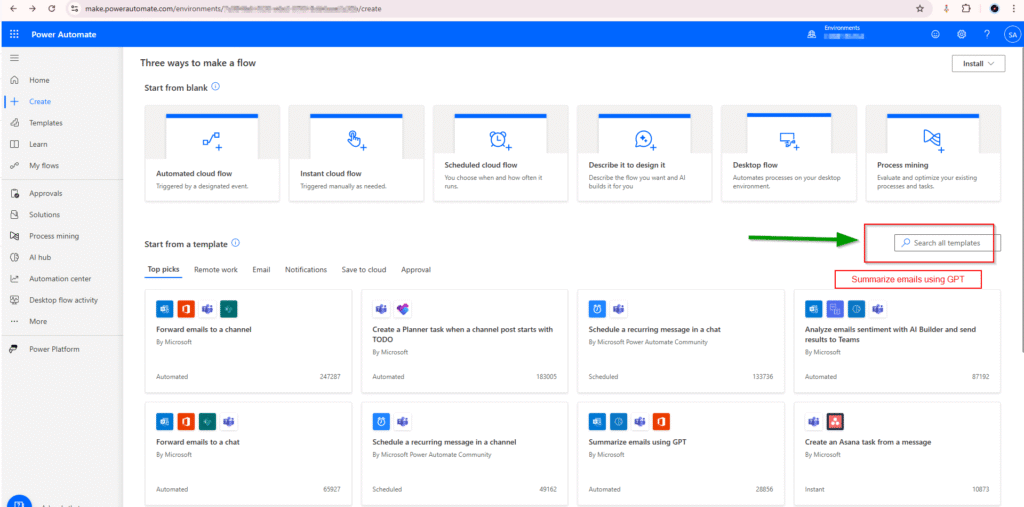1024x507 pixels.
Task: Click the Power Automate header title
Action: pyautogui.click(x=64, y=35)
